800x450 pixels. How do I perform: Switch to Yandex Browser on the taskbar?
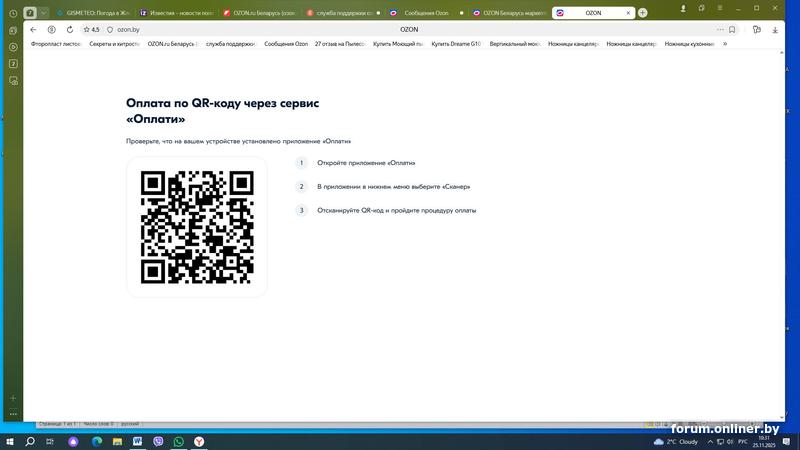(199, 441)
